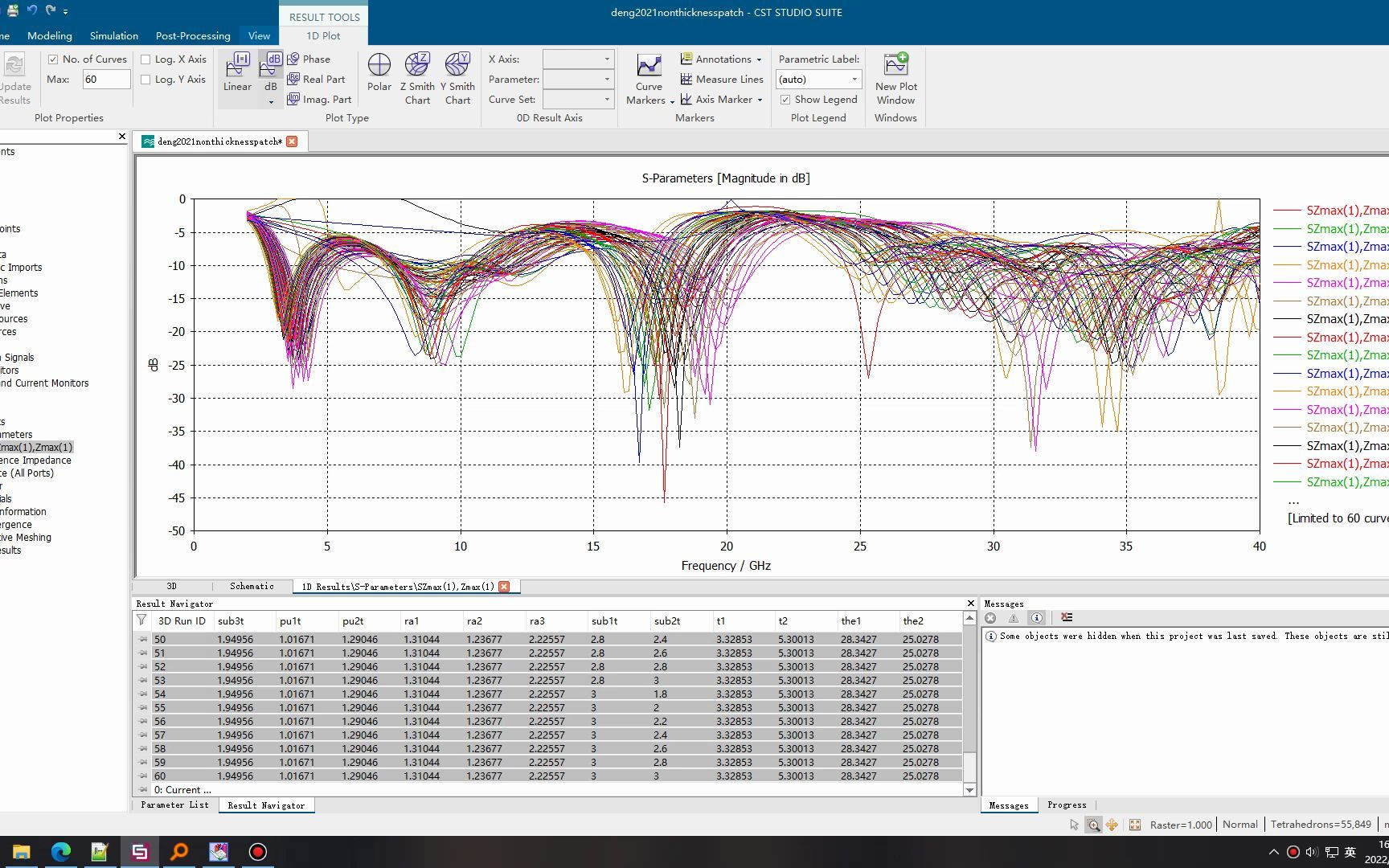Open the Parametric Label dropdown
The height and width of the screenshot is (868, 1389).
pyautogui.click(x=818, y=80)
